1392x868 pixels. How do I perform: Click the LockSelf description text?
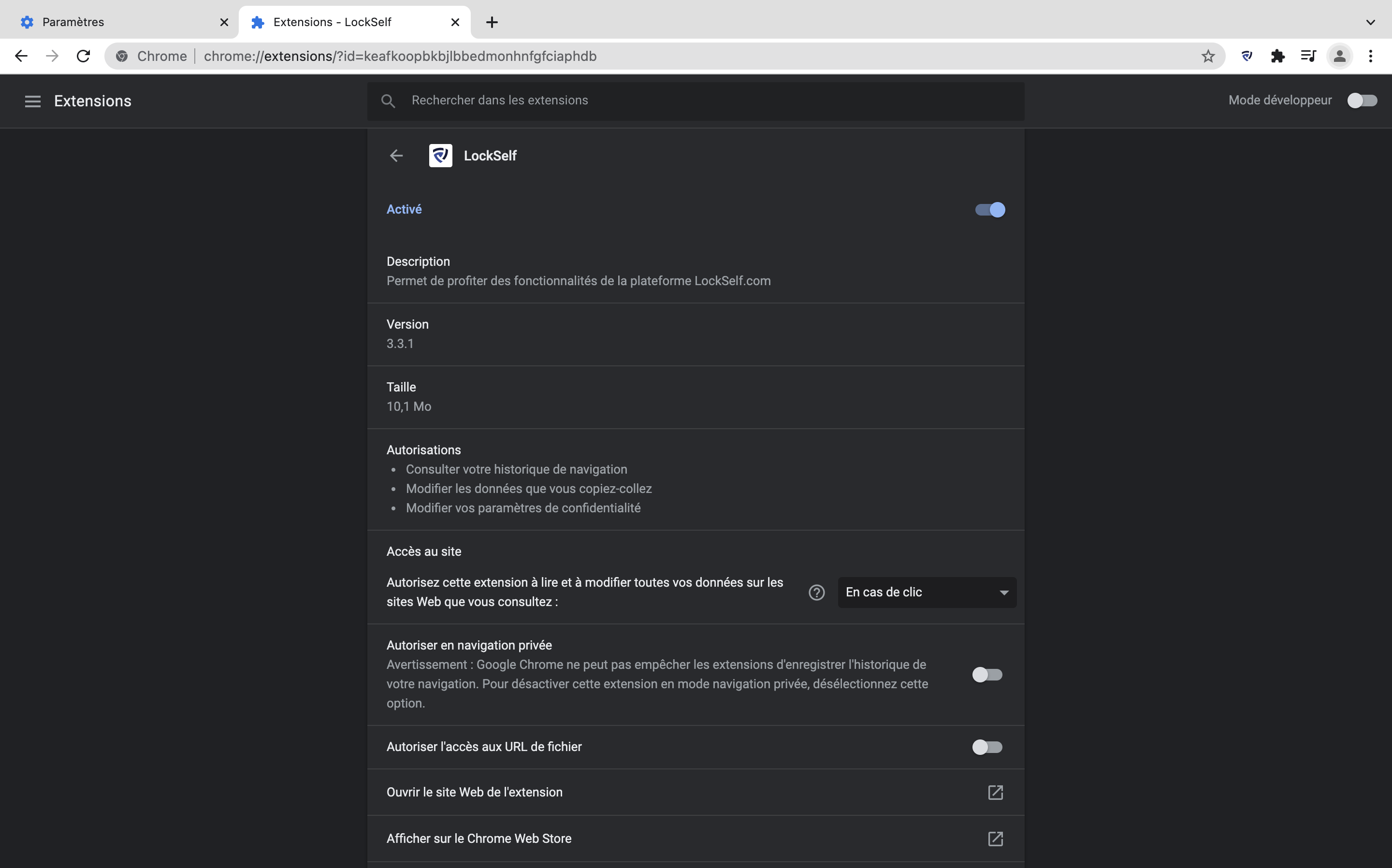point(579,281)
